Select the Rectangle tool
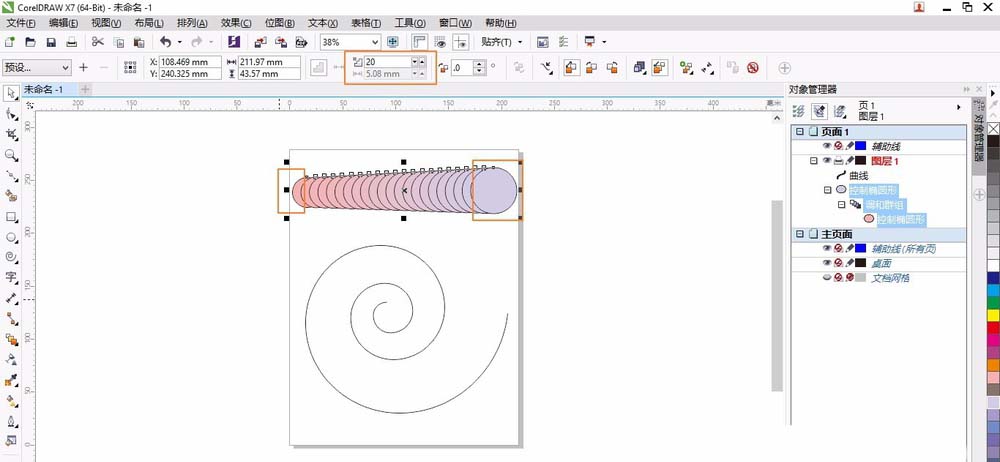Image resolution: width=1000 pixels, height=462 pixels. coord(11,217)
